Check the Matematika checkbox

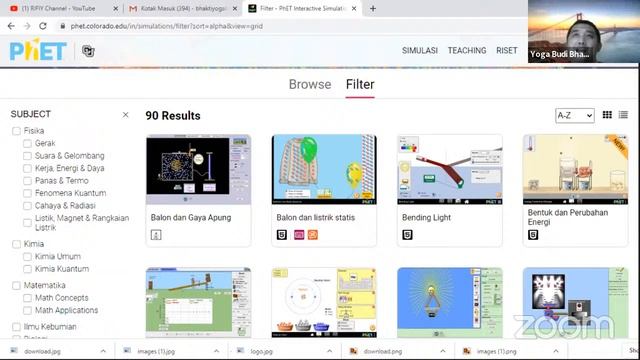click(16, 285)
